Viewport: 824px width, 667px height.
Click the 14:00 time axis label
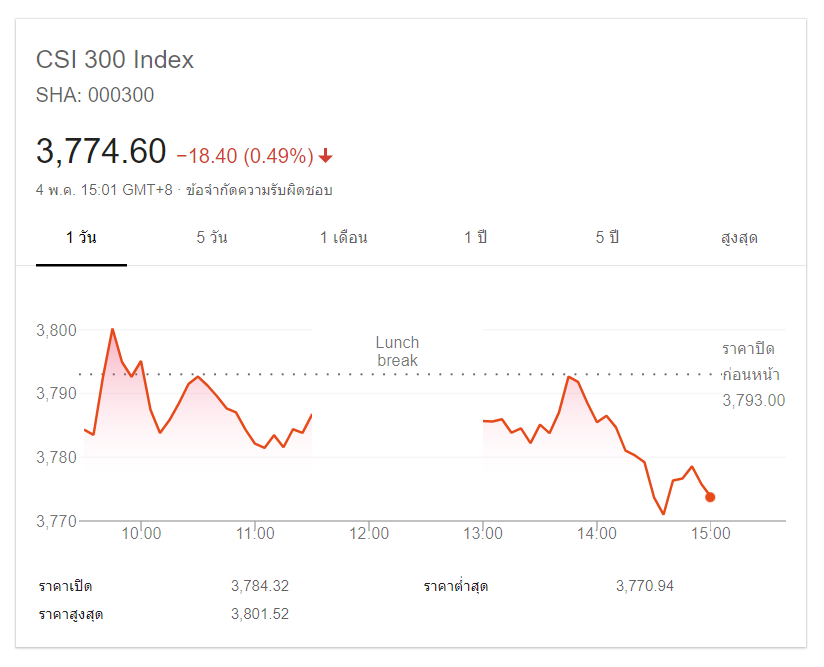596,534
